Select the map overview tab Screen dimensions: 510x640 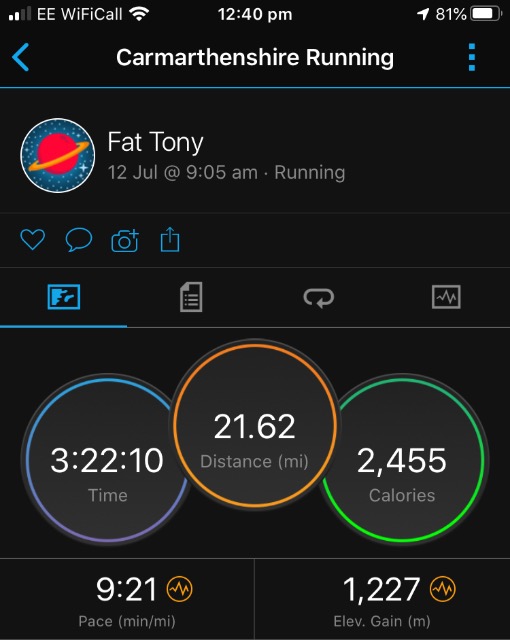[64, 297]
